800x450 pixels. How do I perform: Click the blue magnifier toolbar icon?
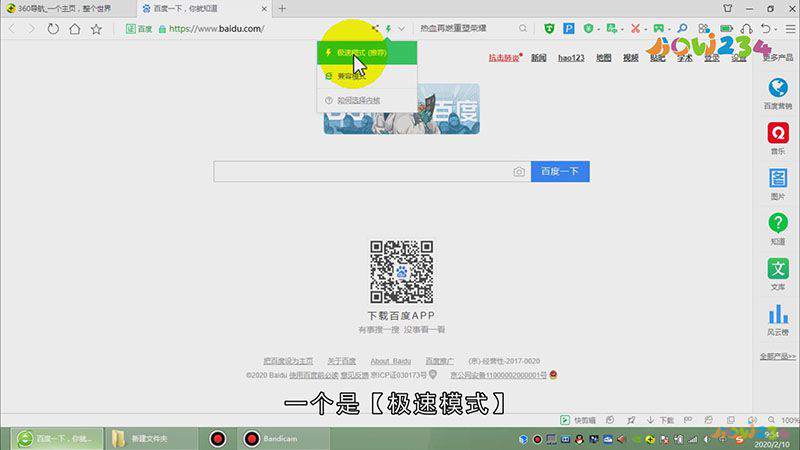682,29
